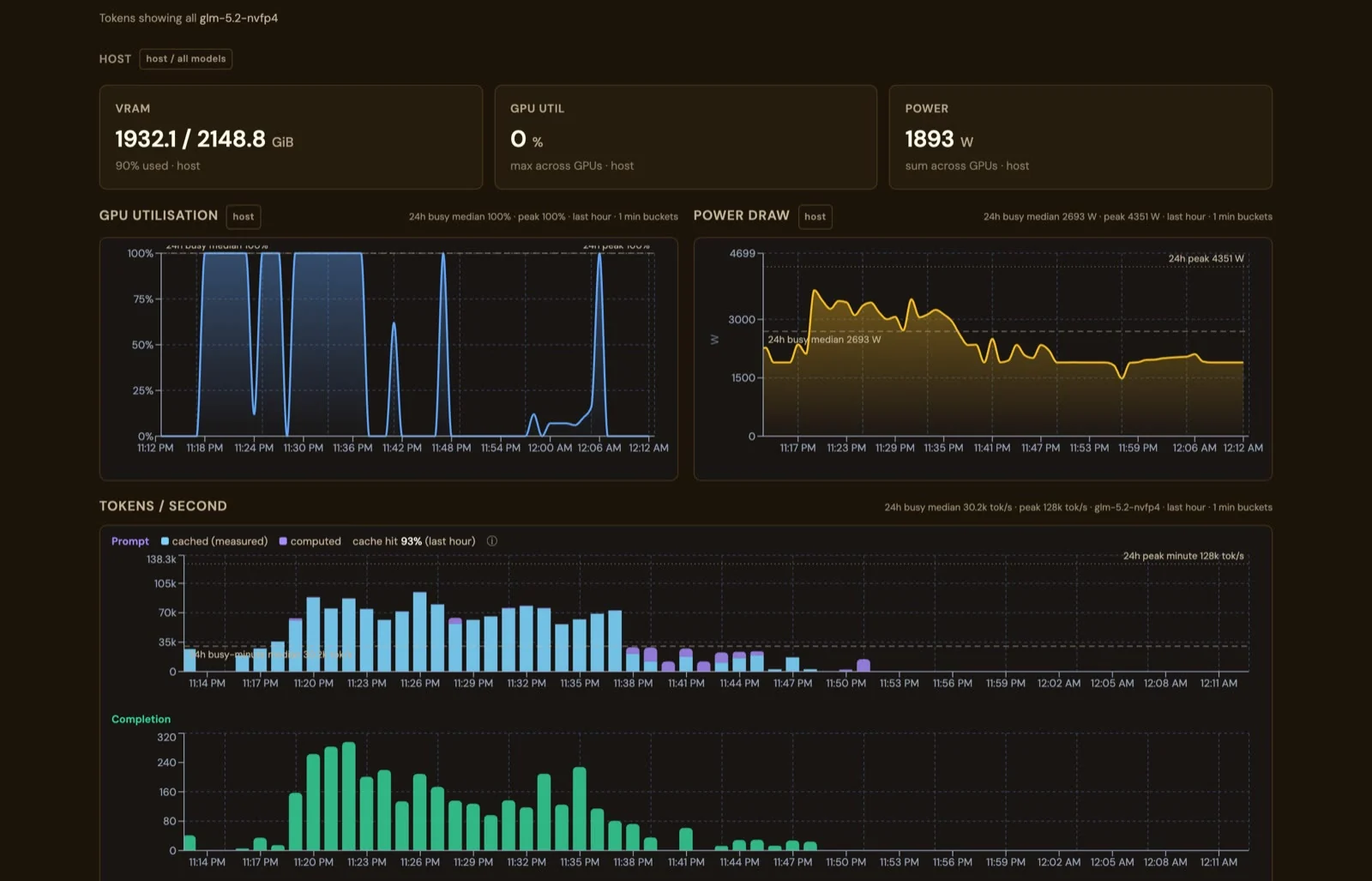Image resolution: width=1372 pixels, height=881 pixels.
Task: Select the host badge beside GPU UTILISATION
Action: 244,217
